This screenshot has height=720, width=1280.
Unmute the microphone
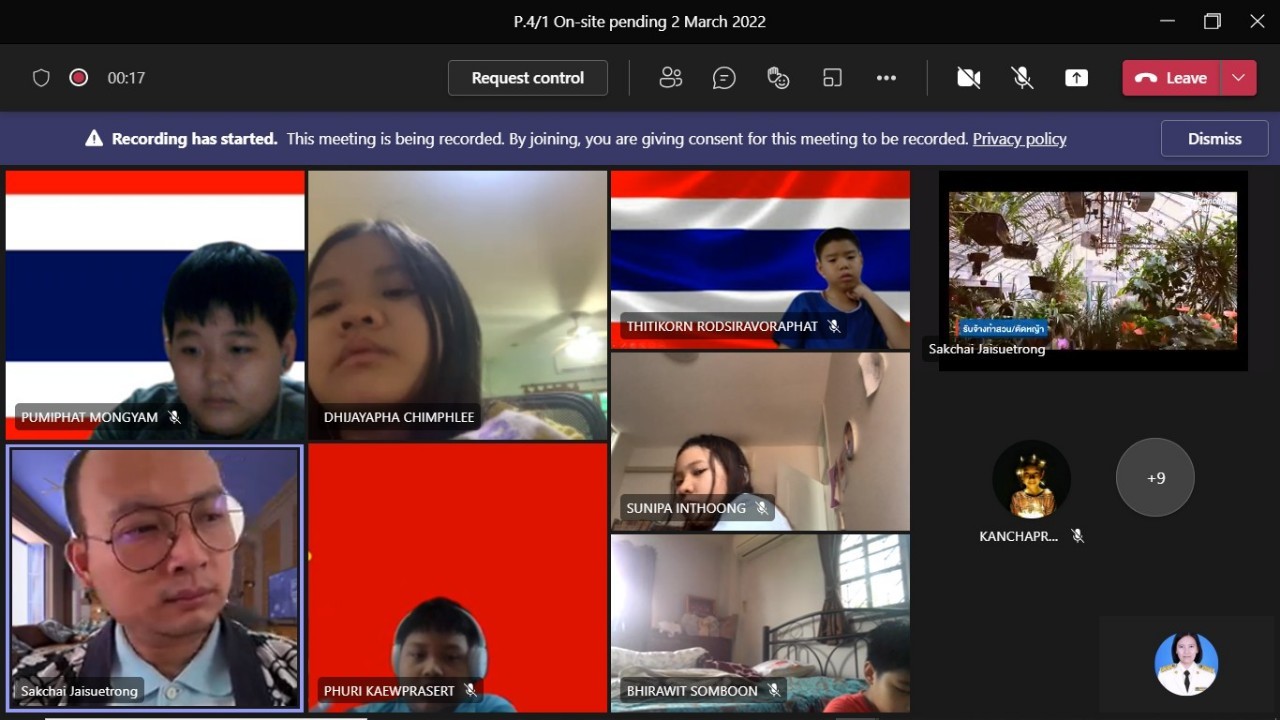click(1022, 78)
